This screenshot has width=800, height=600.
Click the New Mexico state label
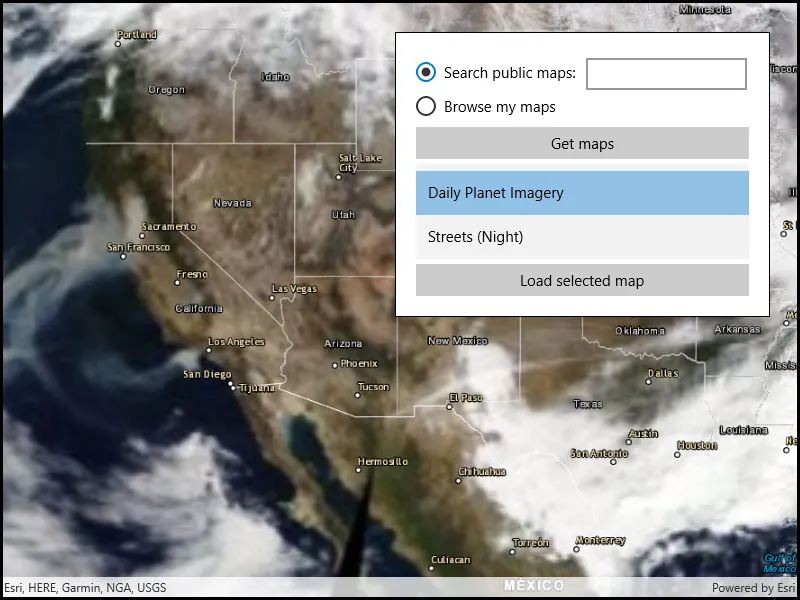pyautogui.click(x=458, y=341)
